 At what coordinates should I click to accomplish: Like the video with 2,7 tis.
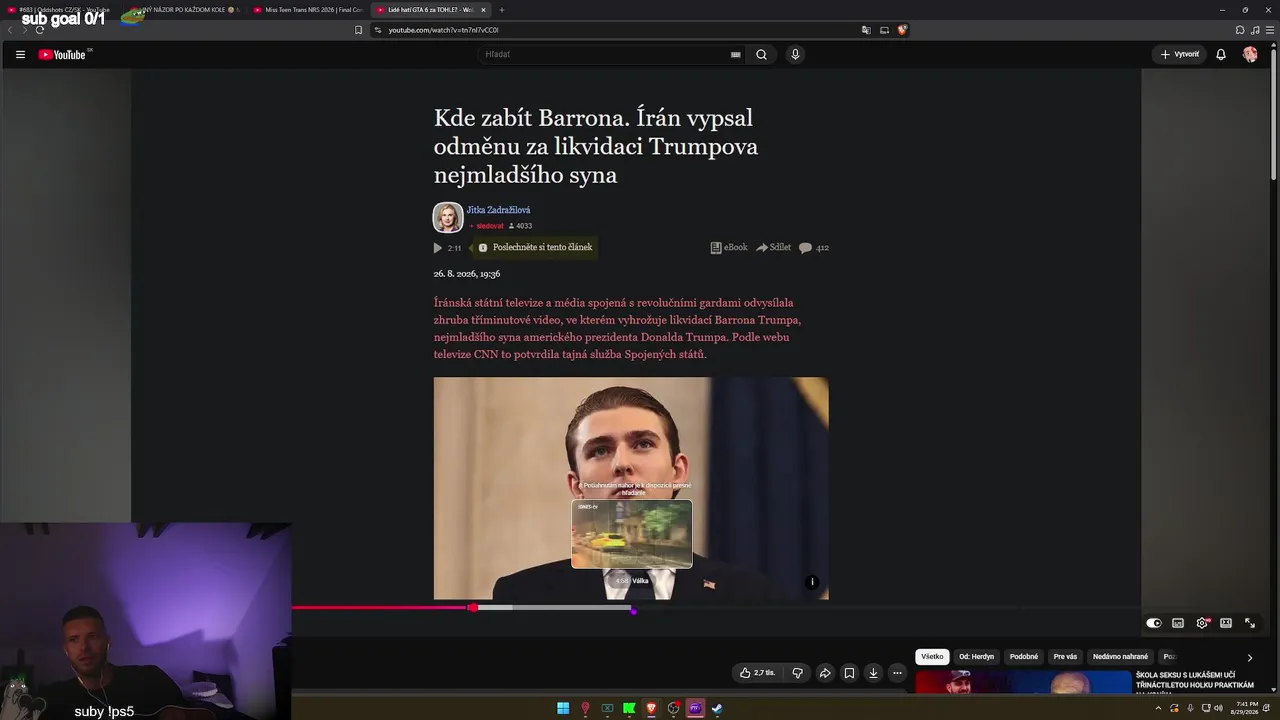pyautogui.click(x=757, y=673)
